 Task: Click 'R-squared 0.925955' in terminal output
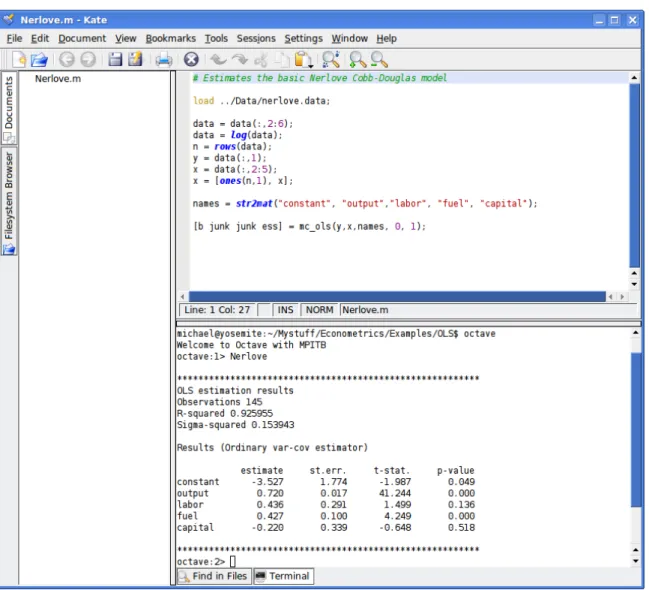click(225, 413)
